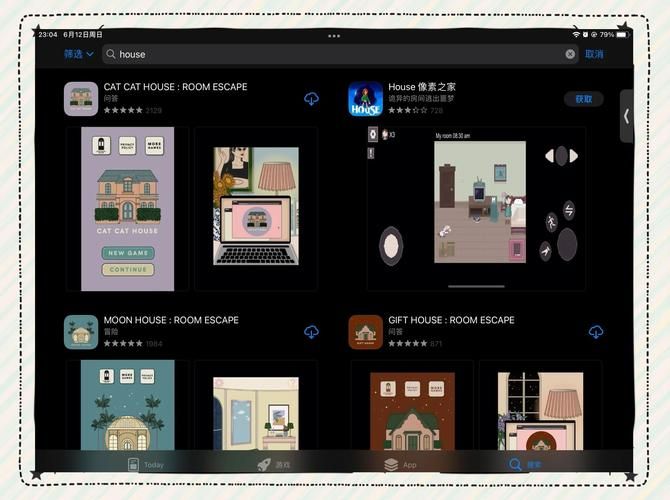Open the GIFT HOUSE app icon

click(x=365, y=332)
